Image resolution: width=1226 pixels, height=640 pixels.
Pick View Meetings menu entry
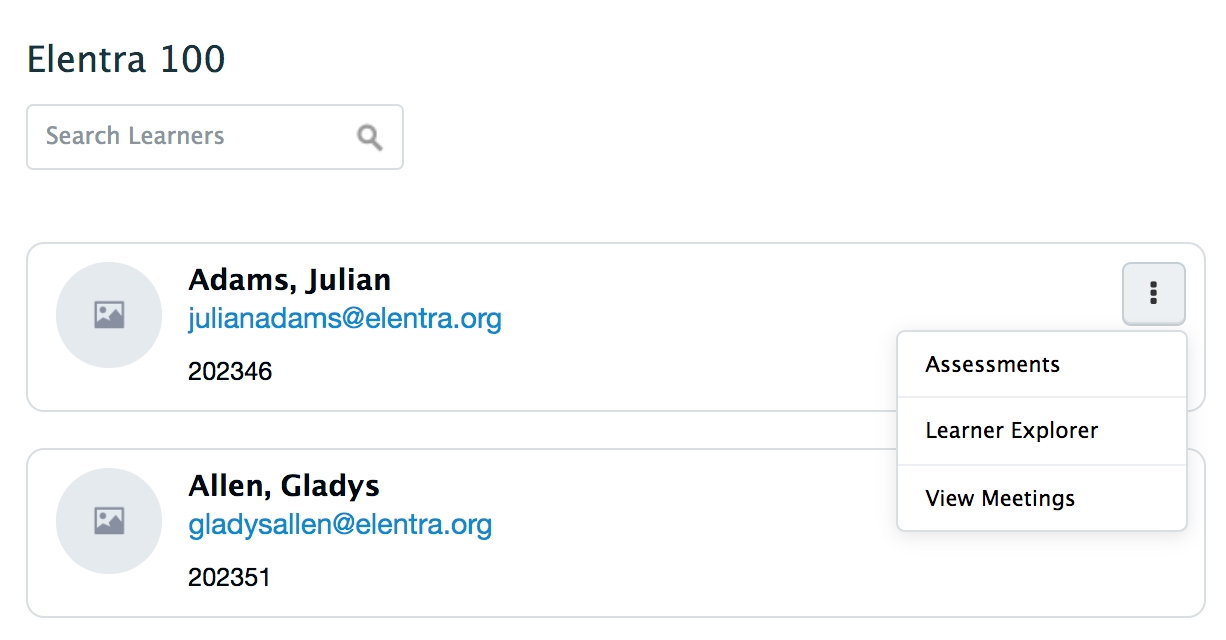coord(1000,498)
